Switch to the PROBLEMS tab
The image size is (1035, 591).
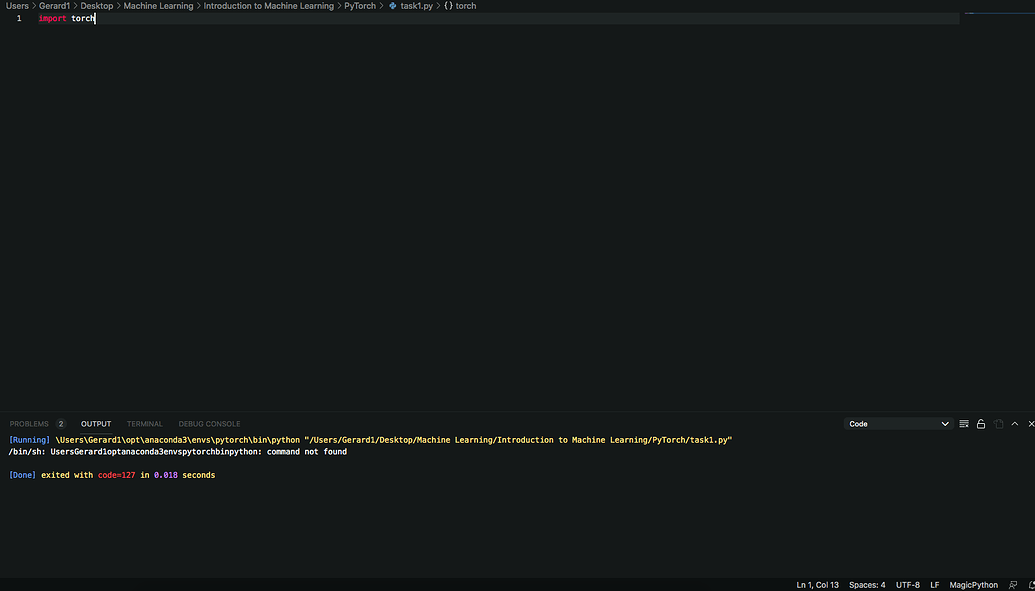click(x=29, y=424)
